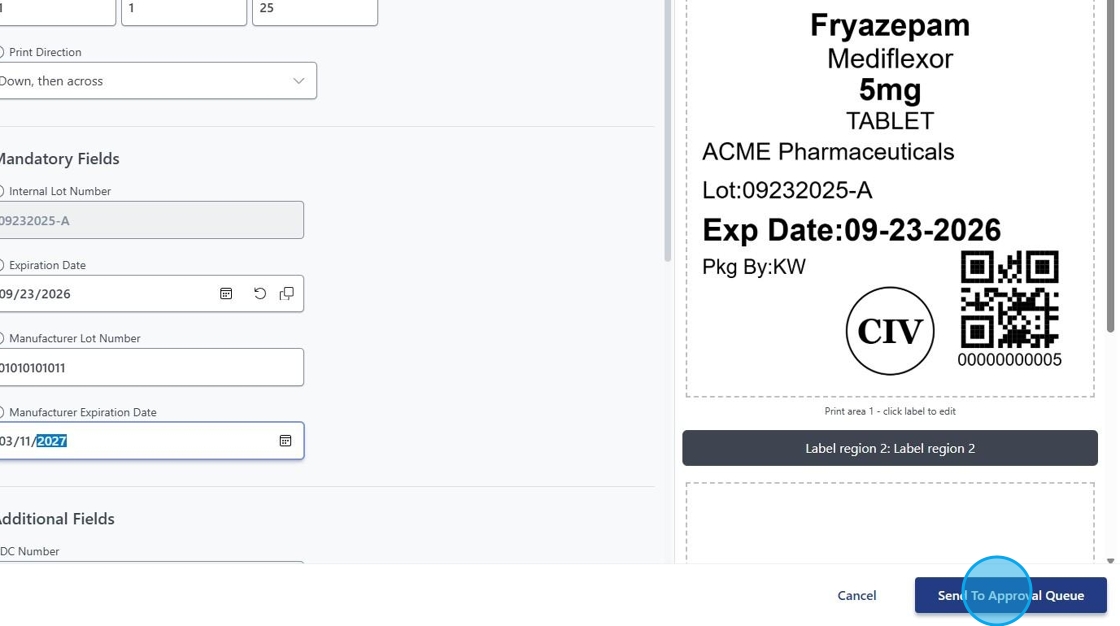The height and width of the screenshot is (626, 1120).
Task: Click into the Manufacturer Lot Number field
Action: (x=150, y=367)
